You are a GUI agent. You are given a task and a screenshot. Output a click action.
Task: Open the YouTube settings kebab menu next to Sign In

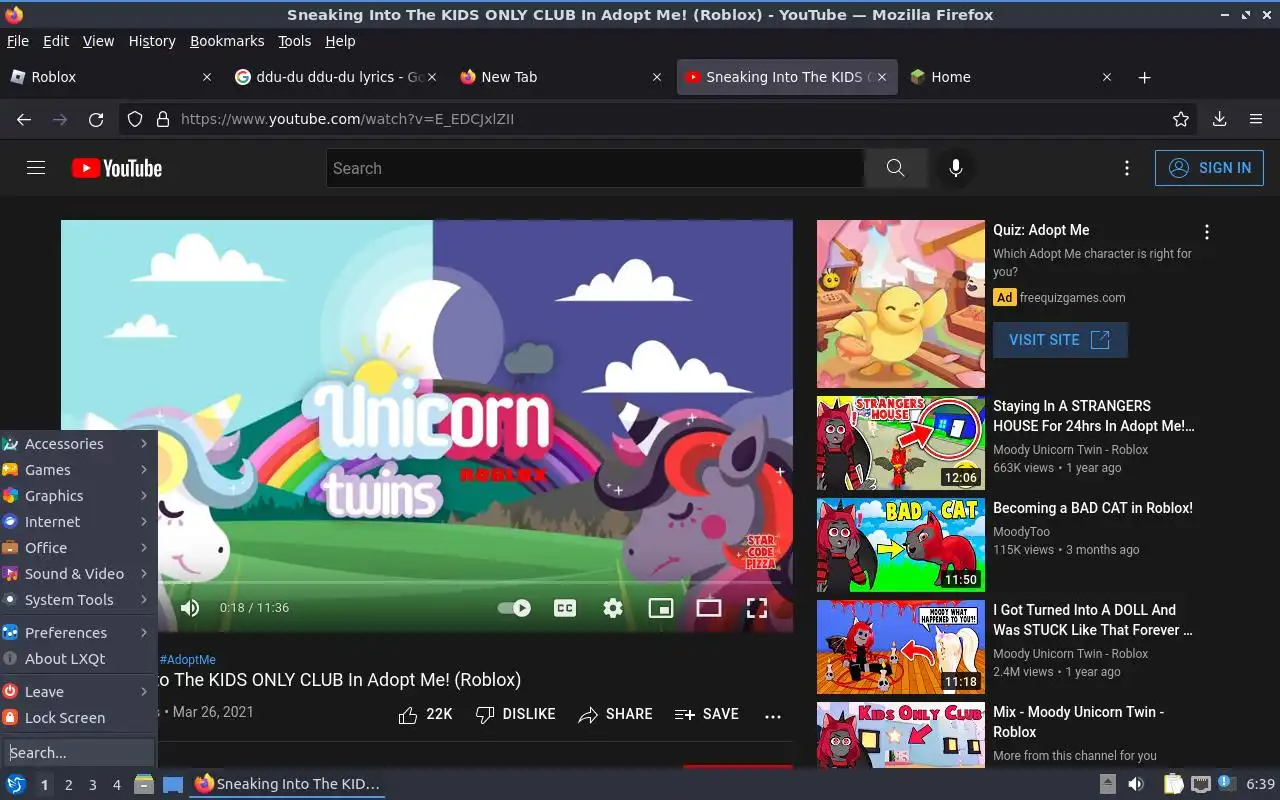(1127, 168)
